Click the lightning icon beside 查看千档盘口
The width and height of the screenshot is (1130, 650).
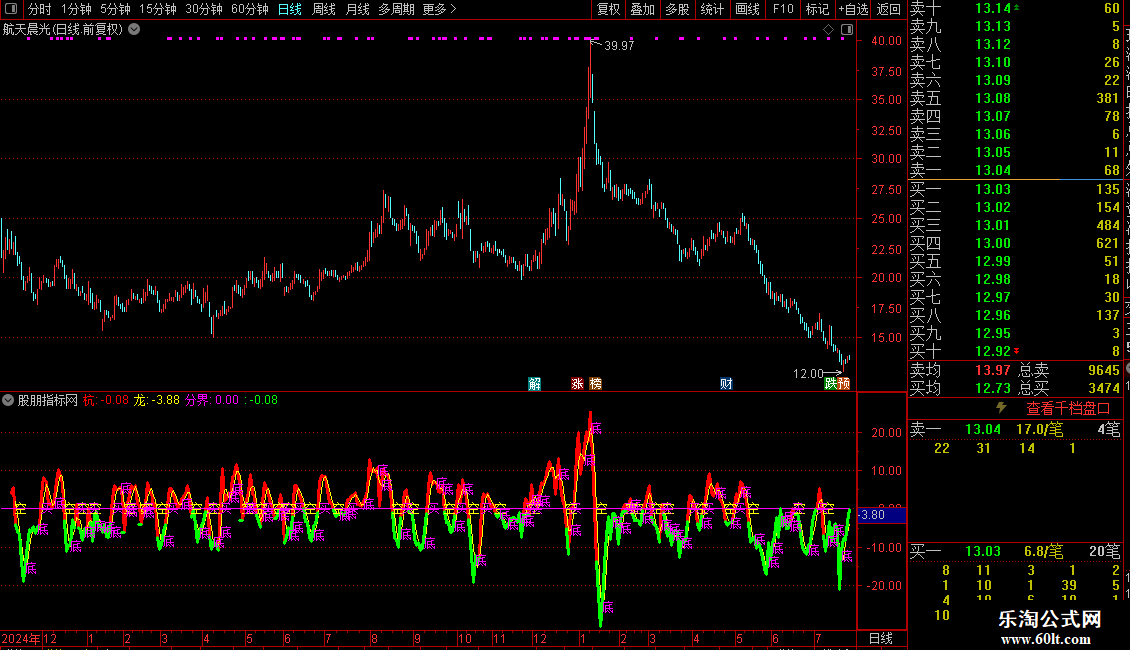1001,408
